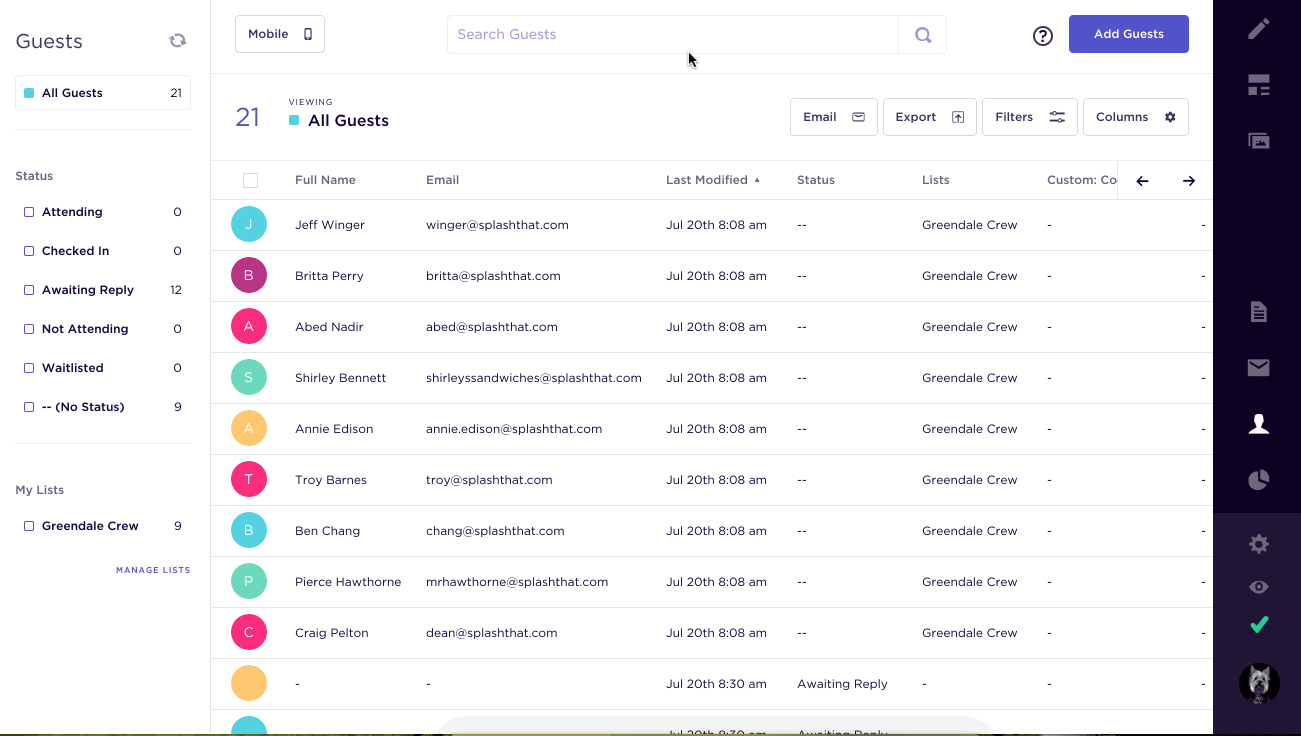
Task: Open the Mobile view switcher
Action: tap(280, 34)
